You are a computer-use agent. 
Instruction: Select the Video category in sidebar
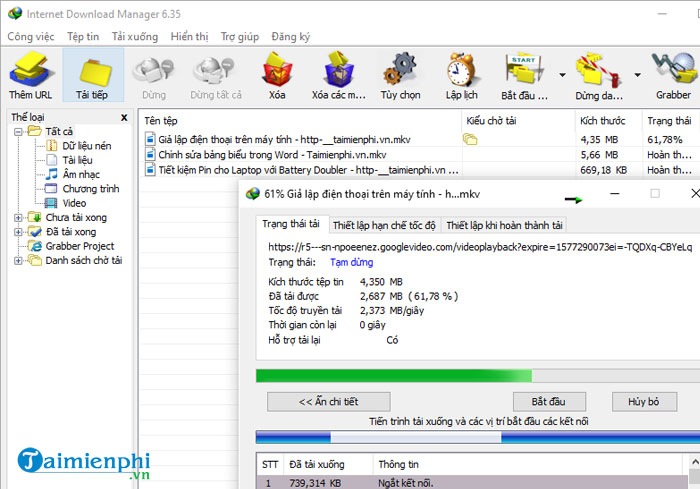coord(75,203)
